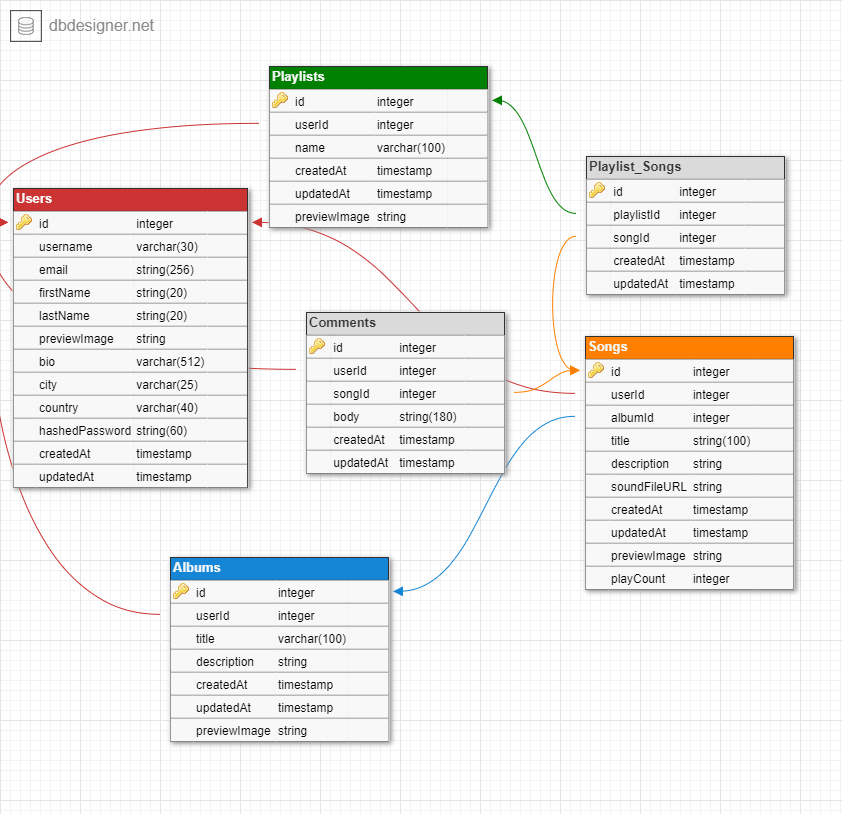
Task: Click the key icon in Comments id row
Action: tap(317, 346)
